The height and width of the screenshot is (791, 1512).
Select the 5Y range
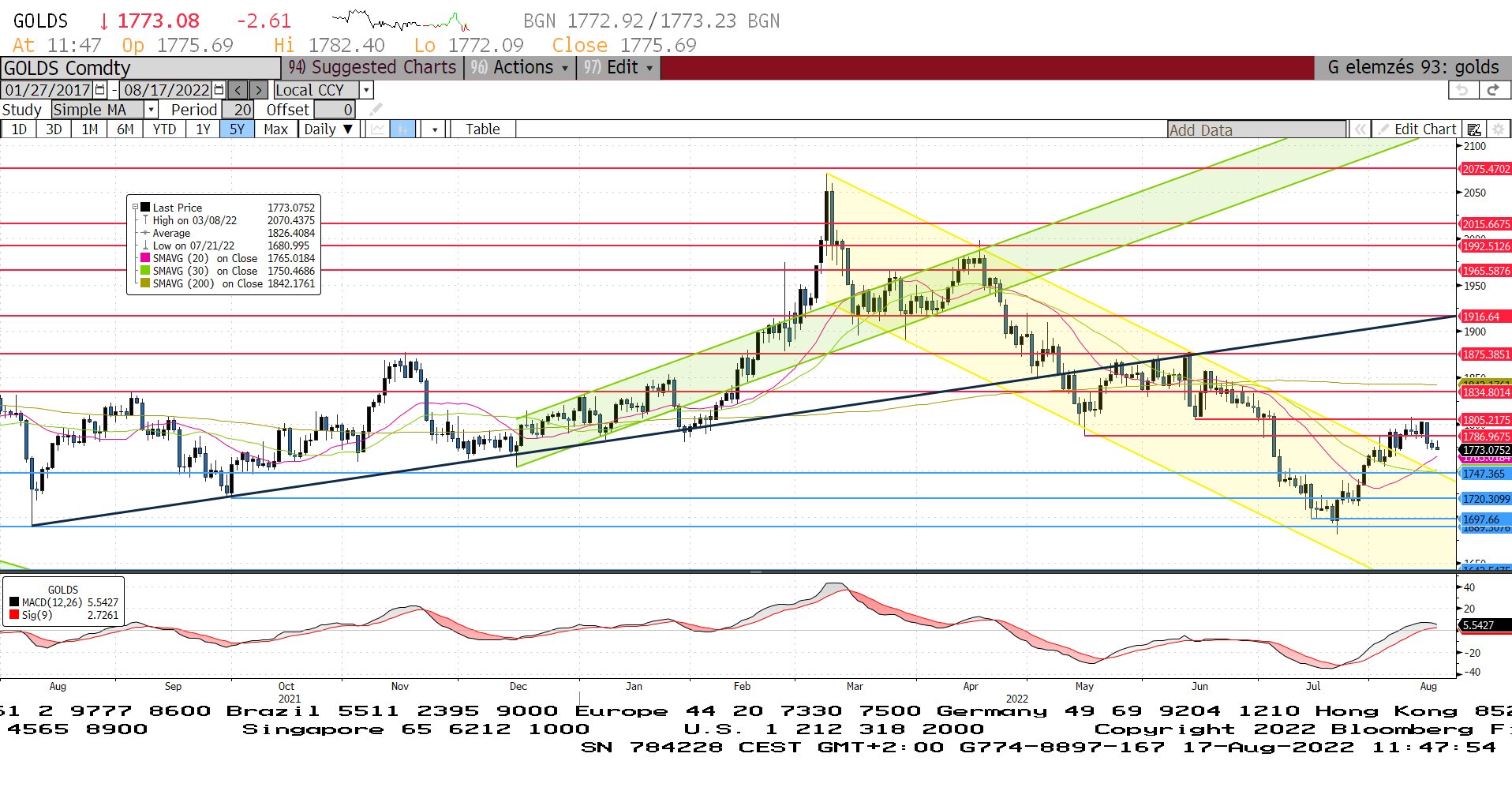(237, 129)
